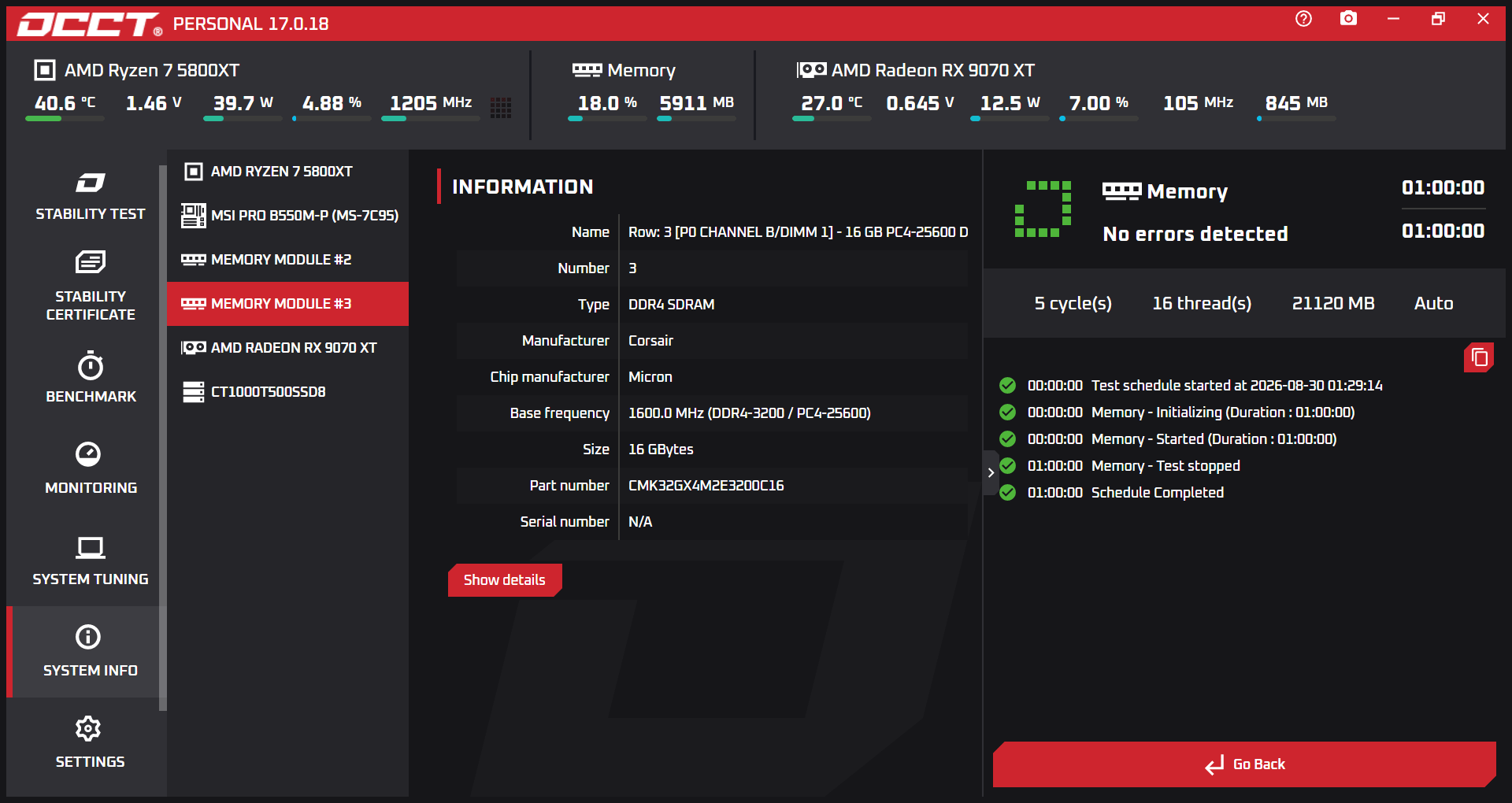Image resolution: width=1512 pixels, height=803 pixels.
Task: Click the CPU cores grid icon
Action: point(501,108)
